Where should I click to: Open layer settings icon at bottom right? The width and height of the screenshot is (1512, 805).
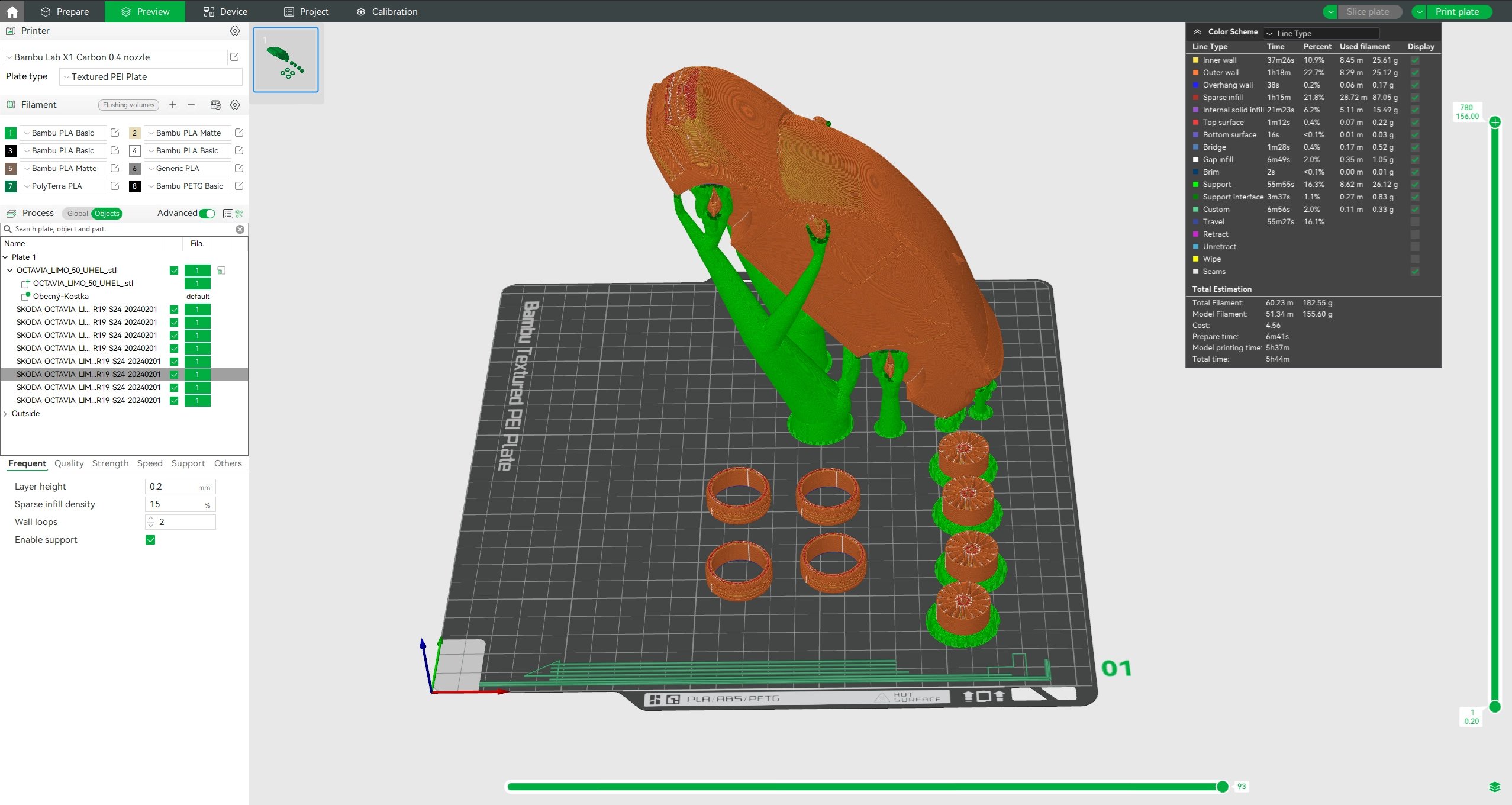coord(1494,787)
